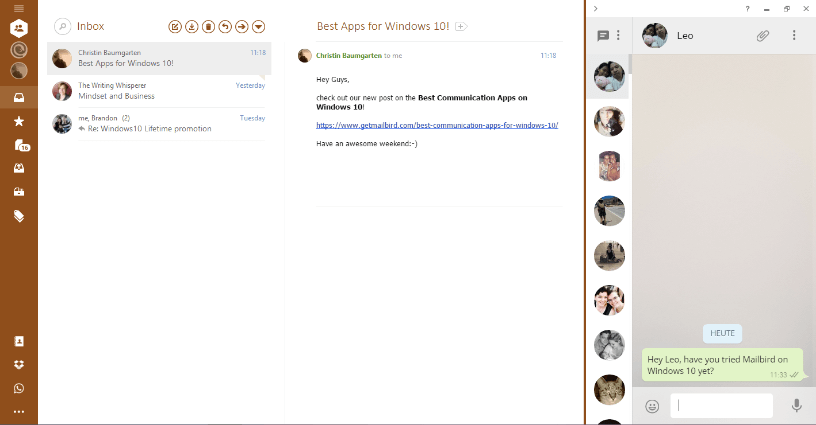Attach a file with the paperclip icon
Screen dimensions: 816x425
click(x=762, y=35)
